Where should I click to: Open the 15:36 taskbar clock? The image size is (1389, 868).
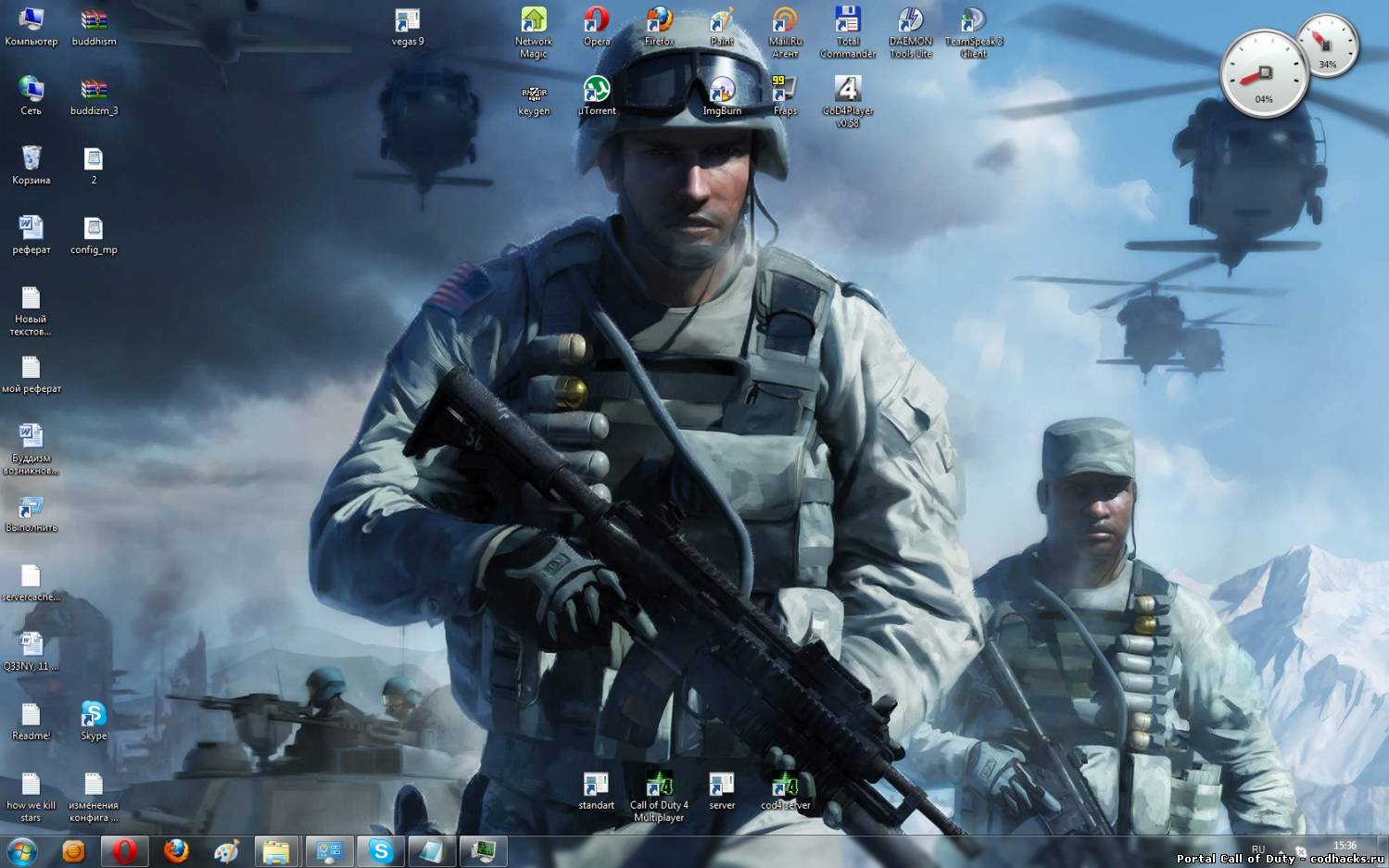[1345, 845]
